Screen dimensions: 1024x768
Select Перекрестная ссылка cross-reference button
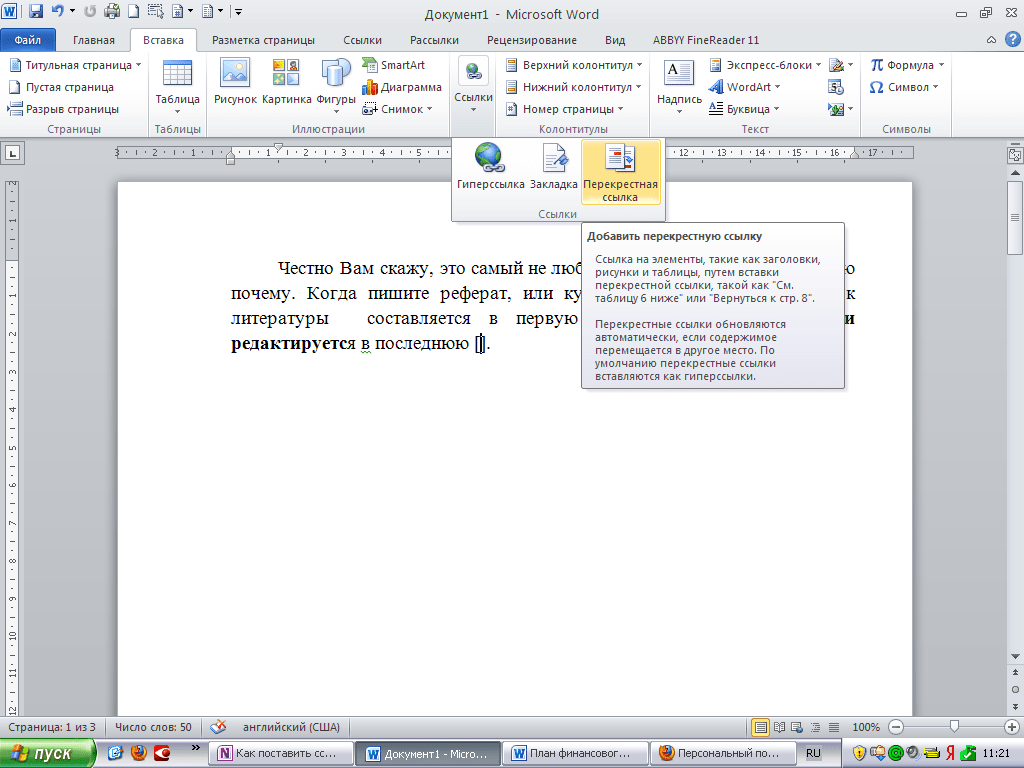[620, 172]
